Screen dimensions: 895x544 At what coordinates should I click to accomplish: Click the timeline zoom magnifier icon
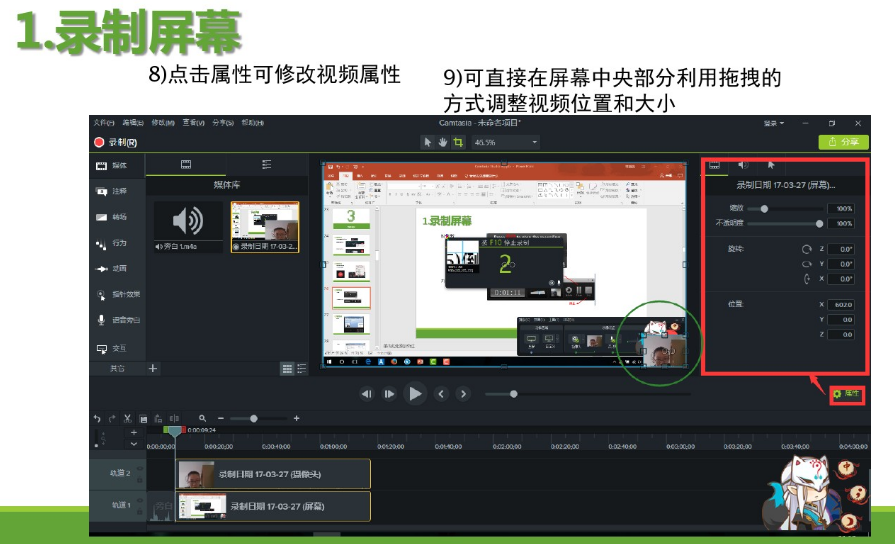(202, 418)
